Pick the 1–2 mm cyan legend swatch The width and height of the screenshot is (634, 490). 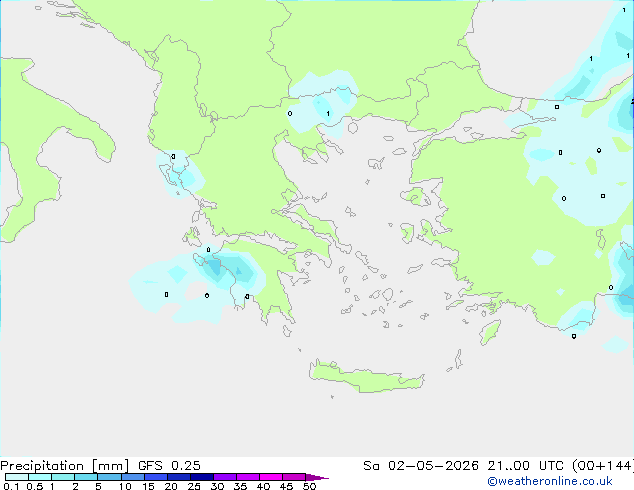click(63, 477)
